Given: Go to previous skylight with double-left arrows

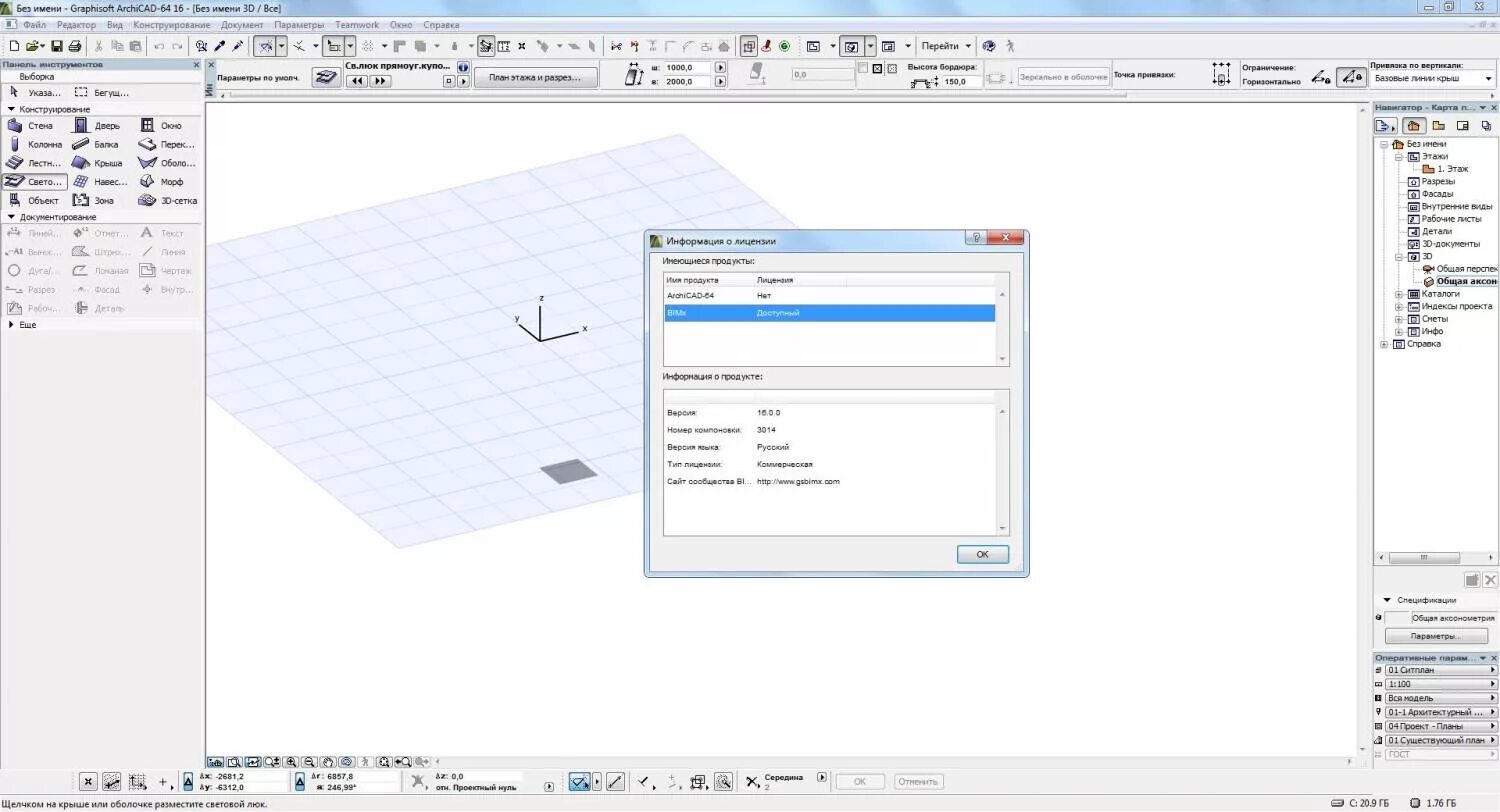Looking at the screenshot, I should (357, 82).
